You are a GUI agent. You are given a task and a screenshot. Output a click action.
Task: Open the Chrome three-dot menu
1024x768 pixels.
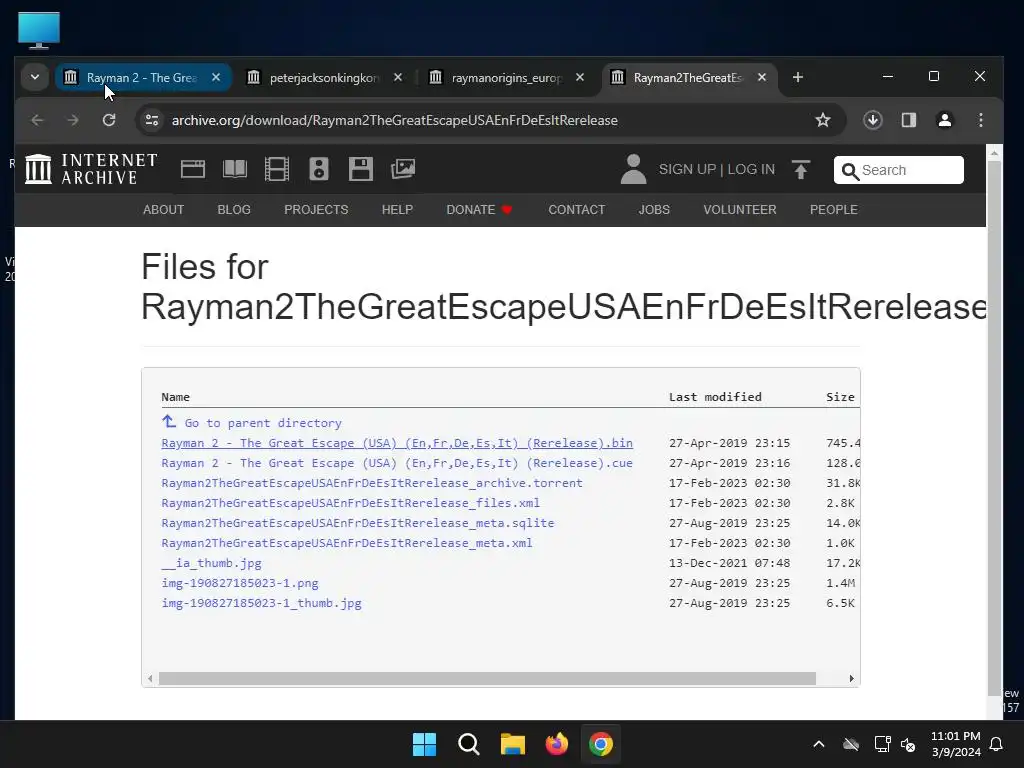click(x=981, y=120)
